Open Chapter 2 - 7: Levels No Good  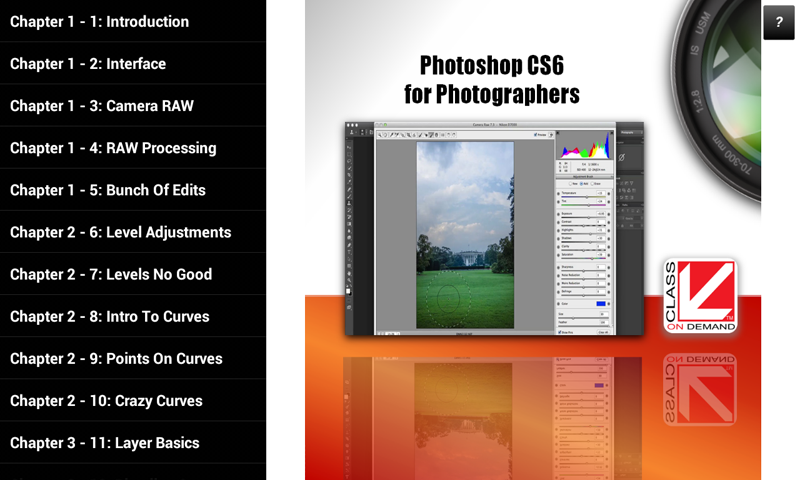coord(133,274)
